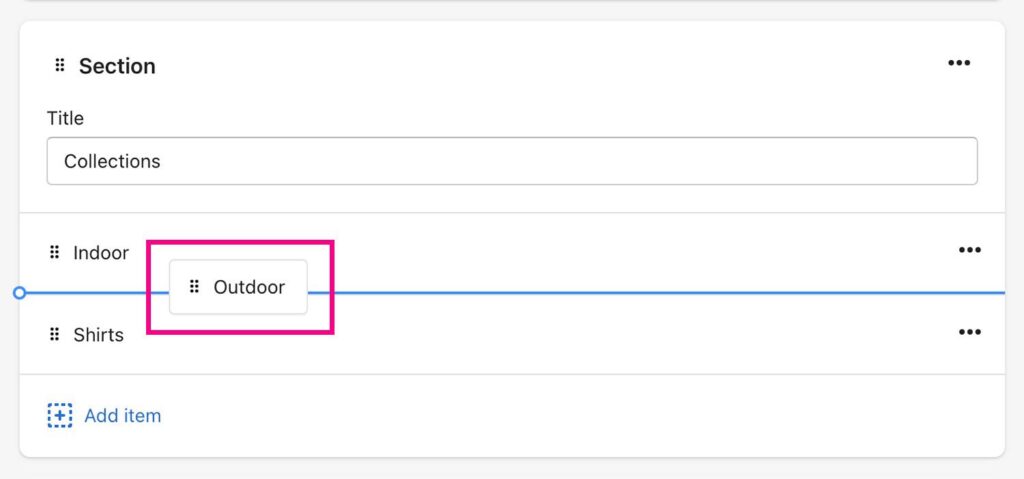Image resolution: width=1024 pixels, height=479 pixels.
Task: Grab the Section drag handle icon
Action: [59, 65]
